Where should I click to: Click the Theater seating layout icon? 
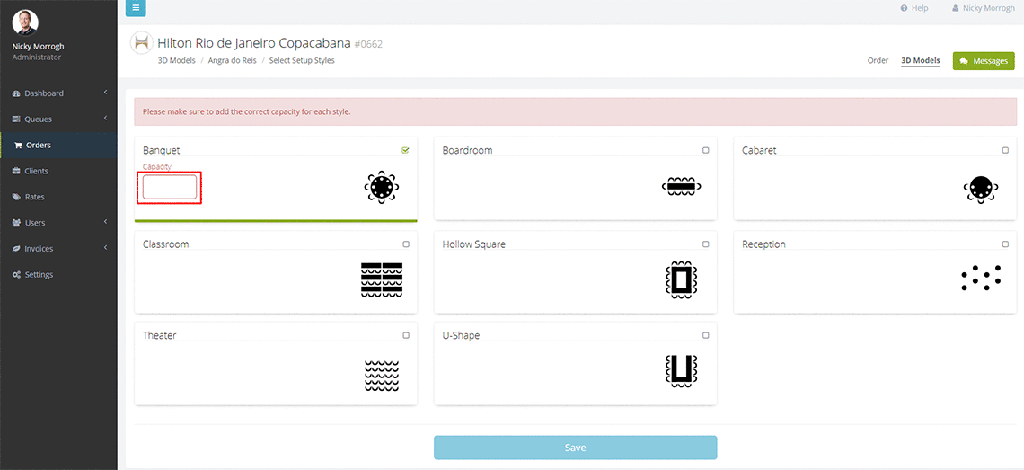click(x=381, y=375)
